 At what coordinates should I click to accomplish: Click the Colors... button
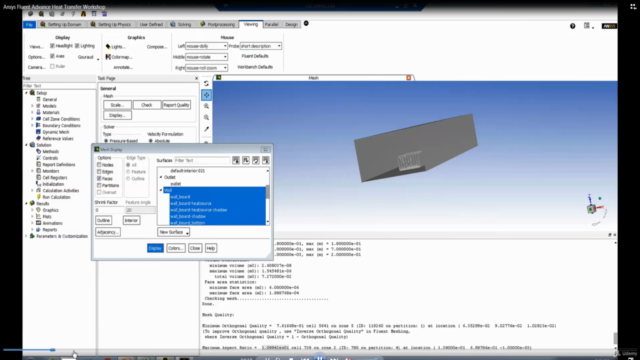[176, 248]
